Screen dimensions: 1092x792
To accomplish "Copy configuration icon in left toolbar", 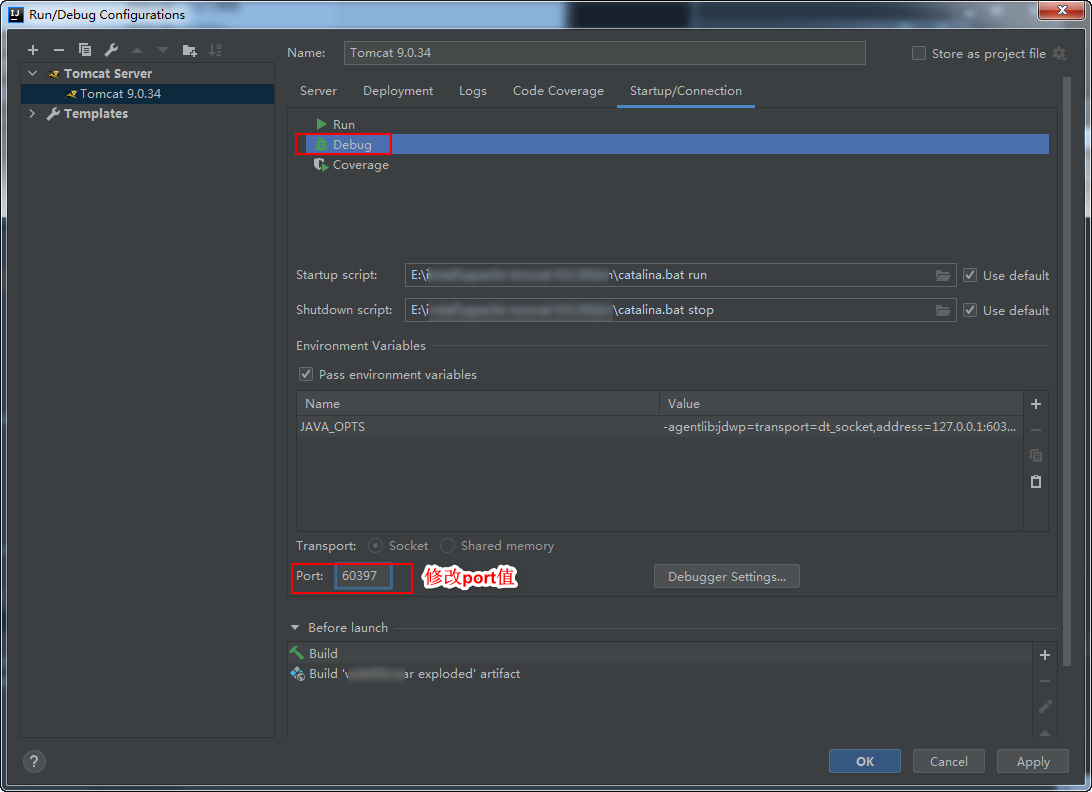I will 85,50.
